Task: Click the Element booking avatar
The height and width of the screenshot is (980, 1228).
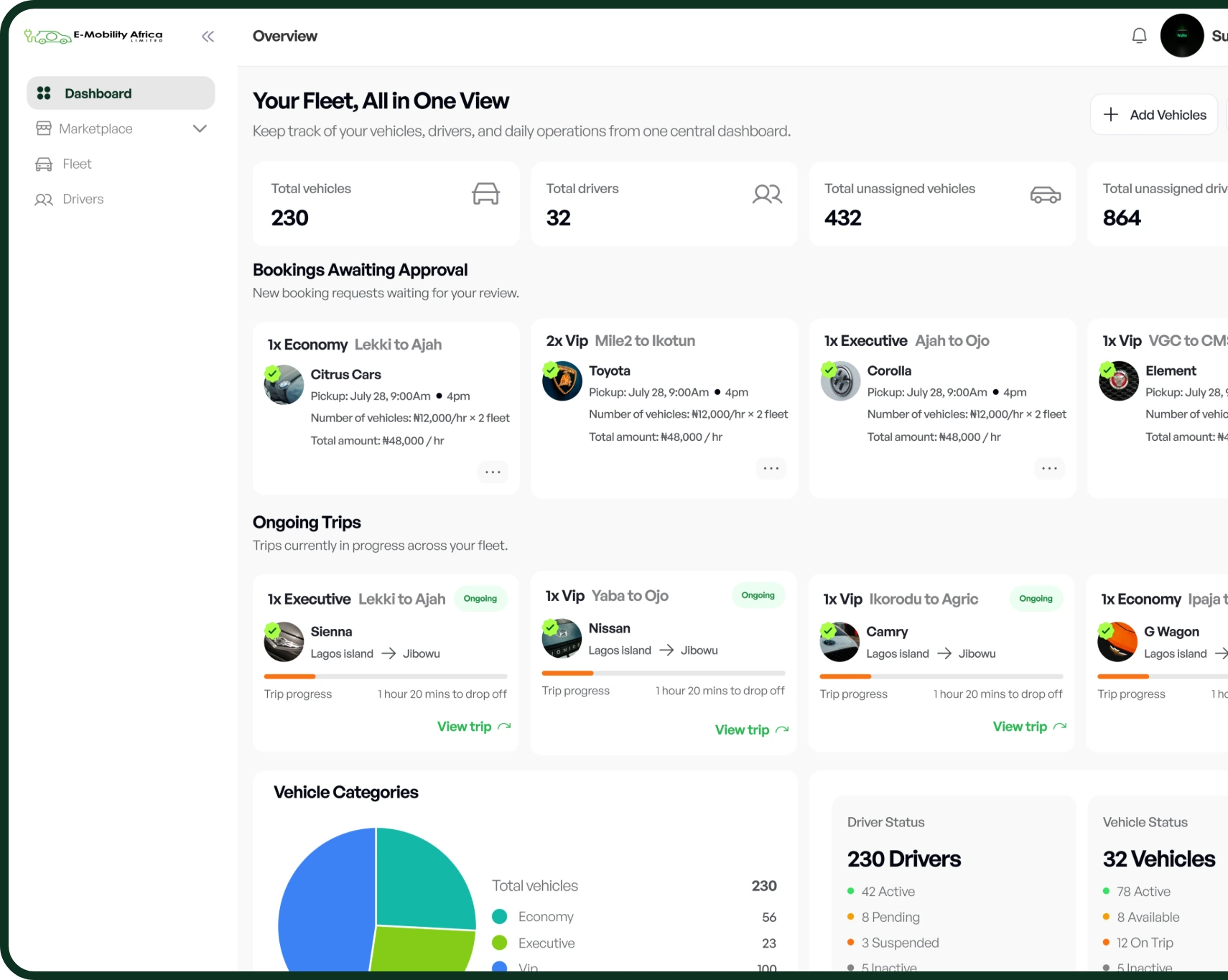Action: tap(1119, 381)
